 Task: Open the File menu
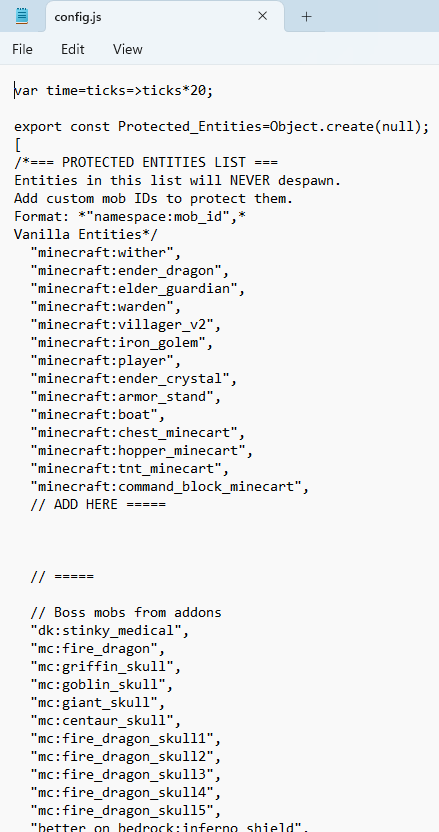(x=22, y=49)
